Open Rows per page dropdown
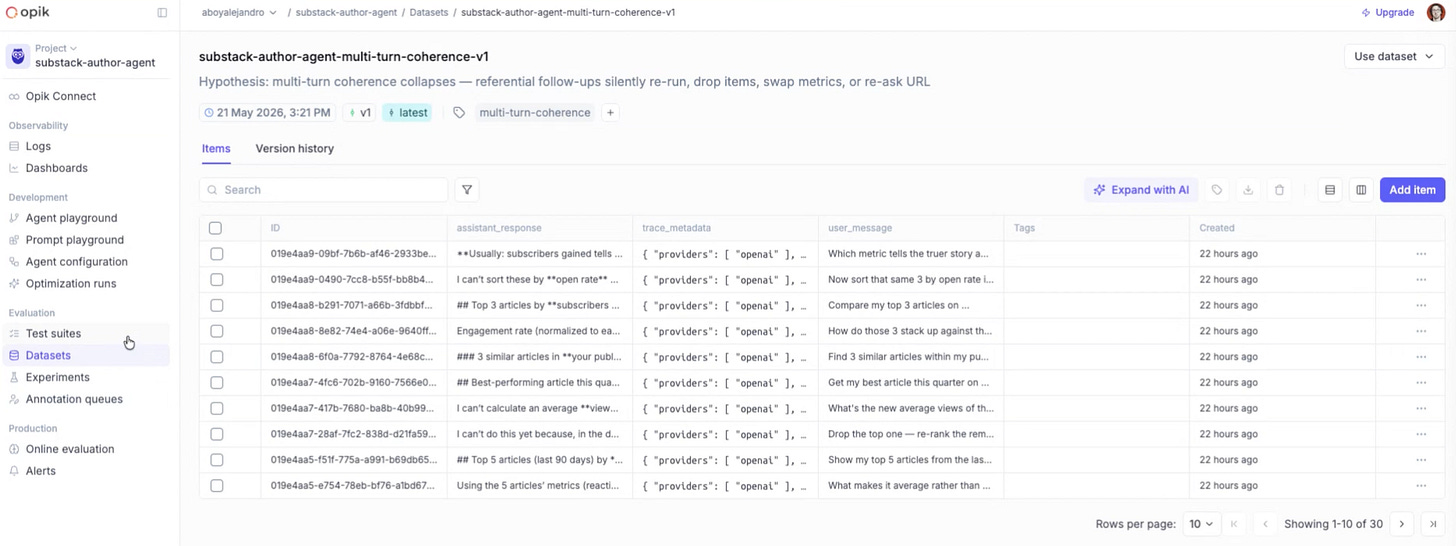 click(x=1201, y=524)
